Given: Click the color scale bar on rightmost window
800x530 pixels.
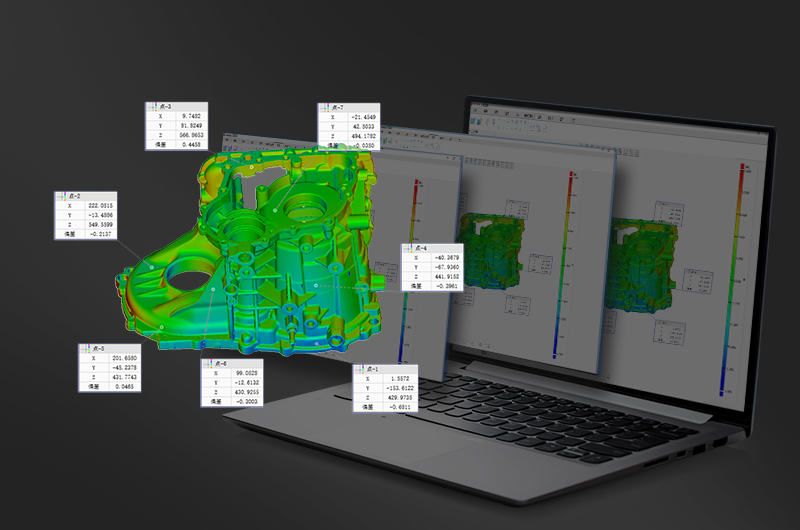Looking at the screenshot, I should (x=741, y=259).
